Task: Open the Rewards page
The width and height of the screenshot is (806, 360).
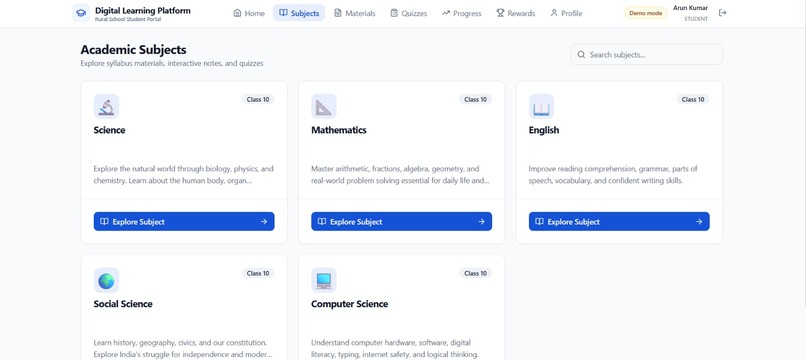Action: coord(516,13)
